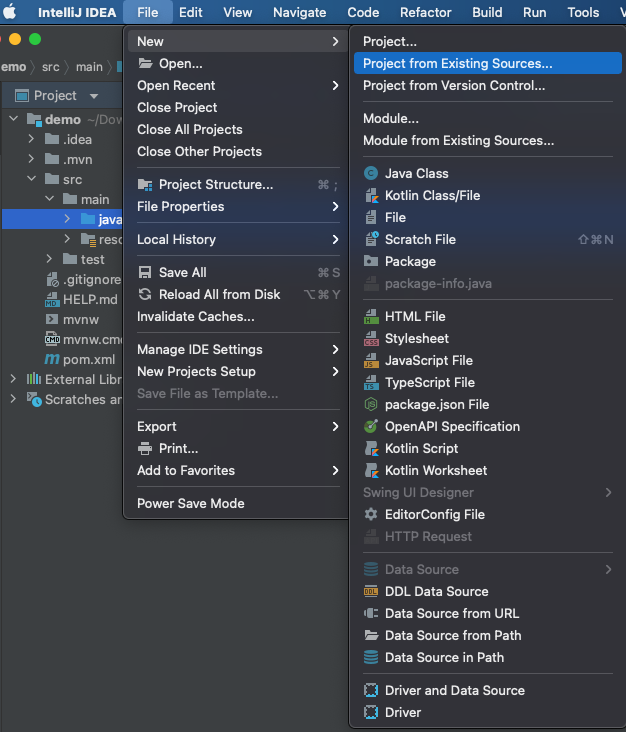This screenshot has width=626, height=732.
Task: Expand the .mvn folder arrow
Action: 31,159
